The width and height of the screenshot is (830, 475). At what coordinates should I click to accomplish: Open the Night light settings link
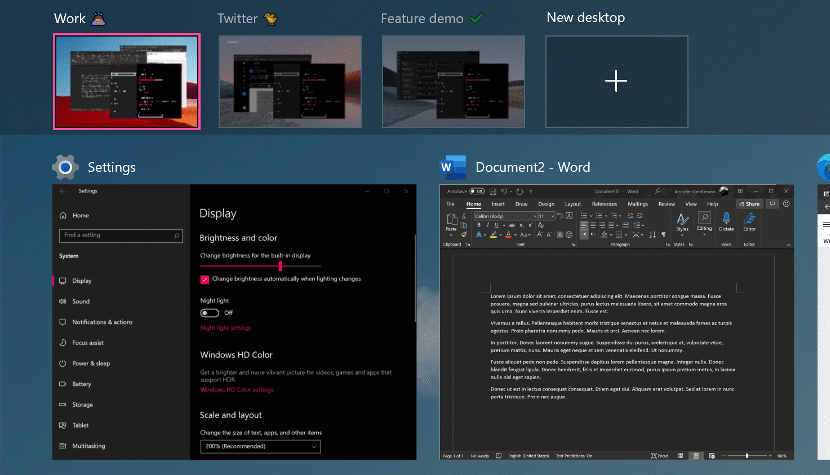225,328
